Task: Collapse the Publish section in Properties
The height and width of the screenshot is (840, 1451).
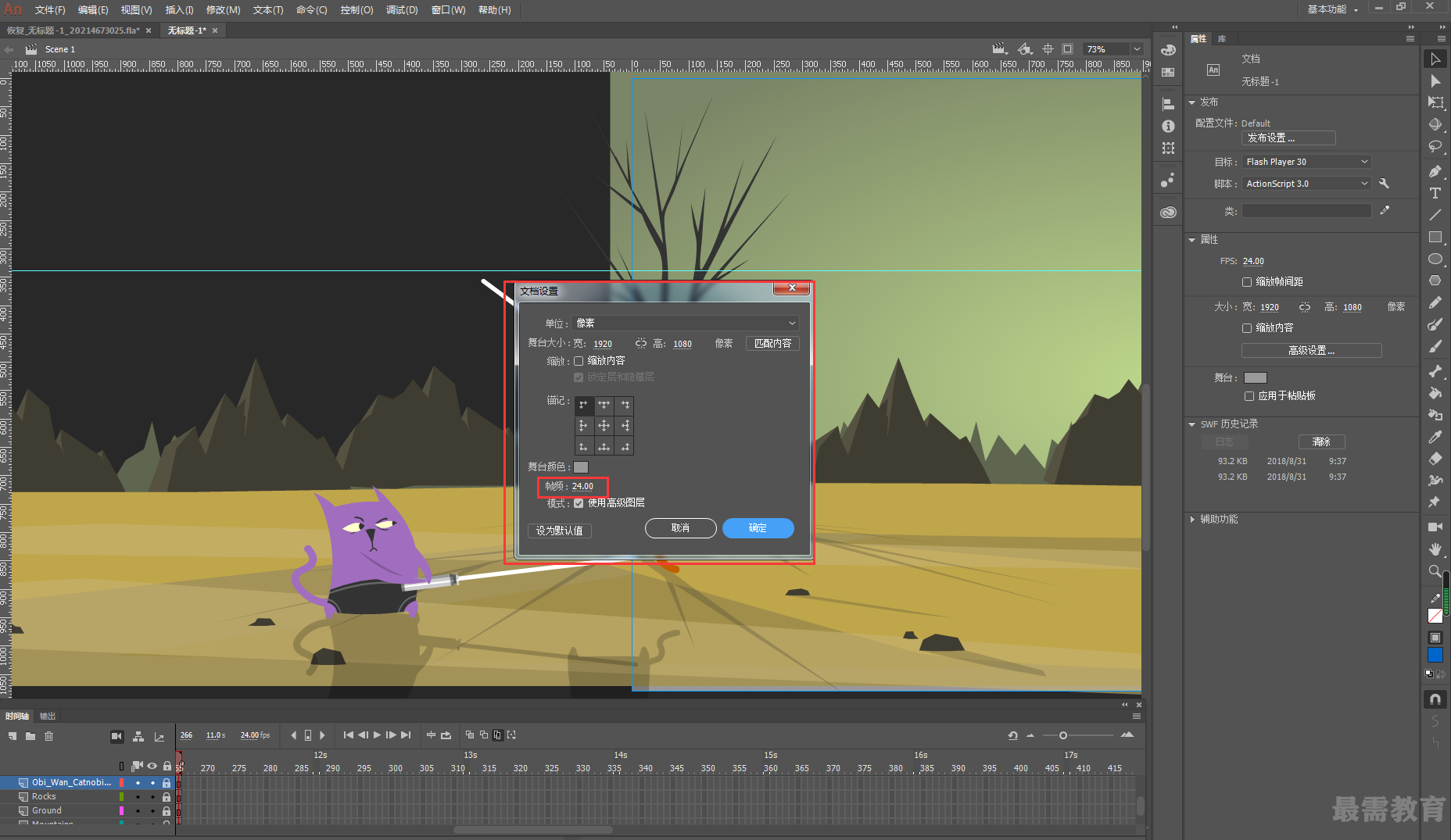Action: 1192,102
